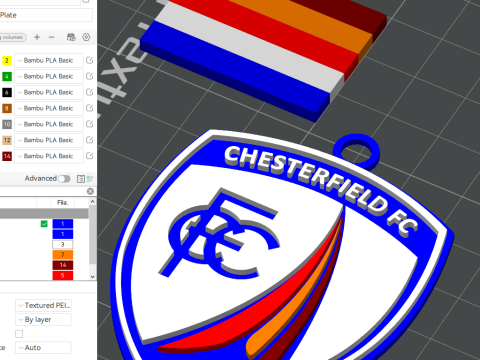Remove a filament with the minus icon
The image size is (480, 360).
coord(51,37)
